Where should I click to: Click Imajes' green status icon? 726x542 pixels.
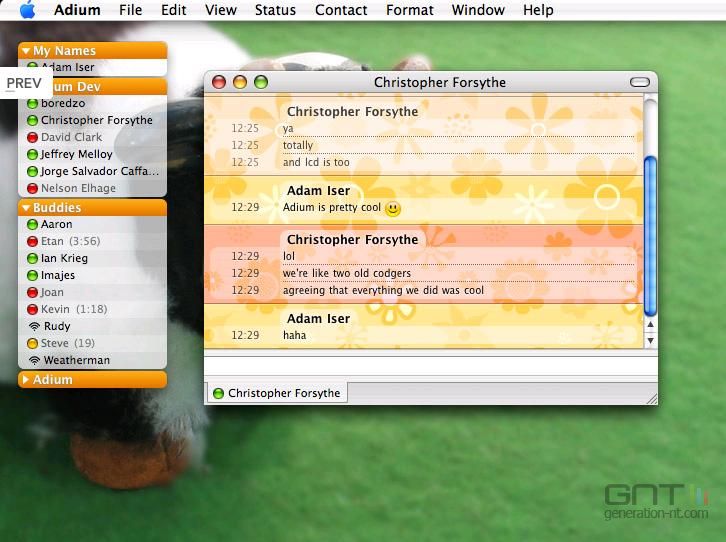tap(32, 275)
